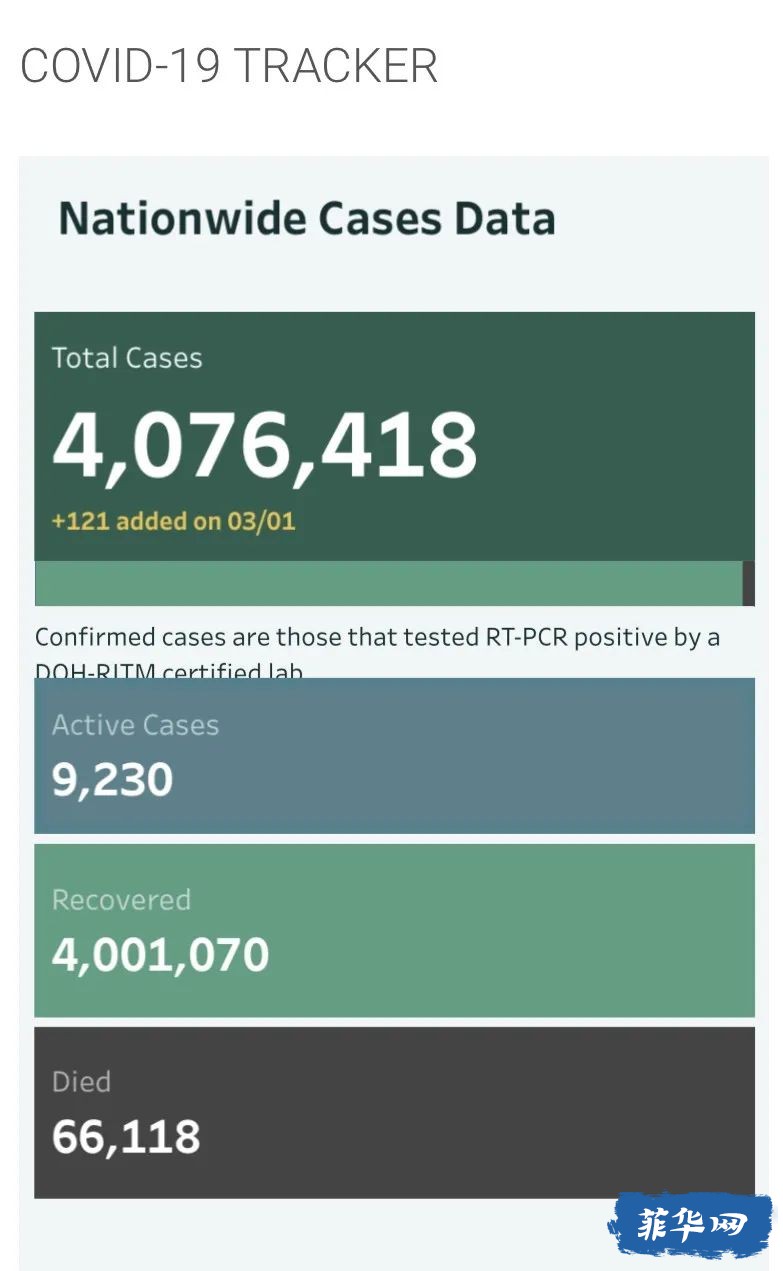
Task: Click the light green bar under Total Cases
Action: (388, 583)
